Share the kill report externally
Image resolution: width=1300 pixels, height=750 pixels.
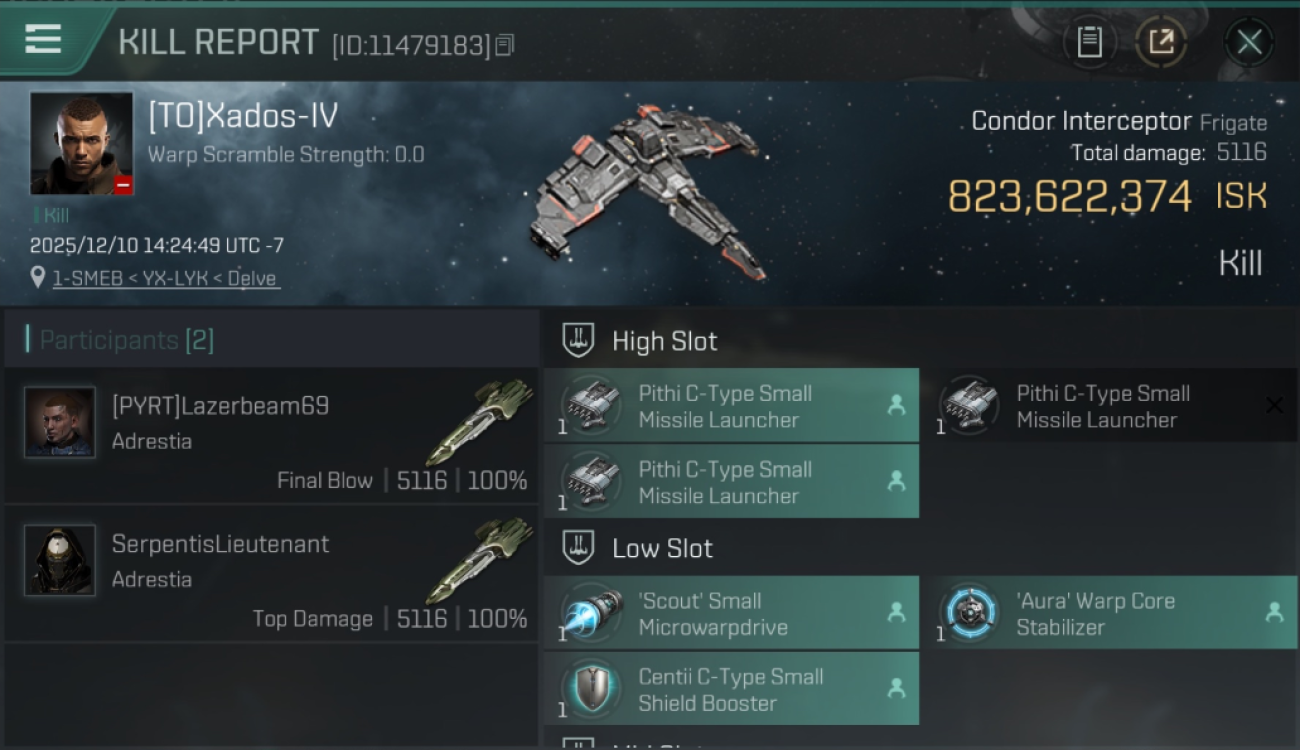tap(1161, 42)
